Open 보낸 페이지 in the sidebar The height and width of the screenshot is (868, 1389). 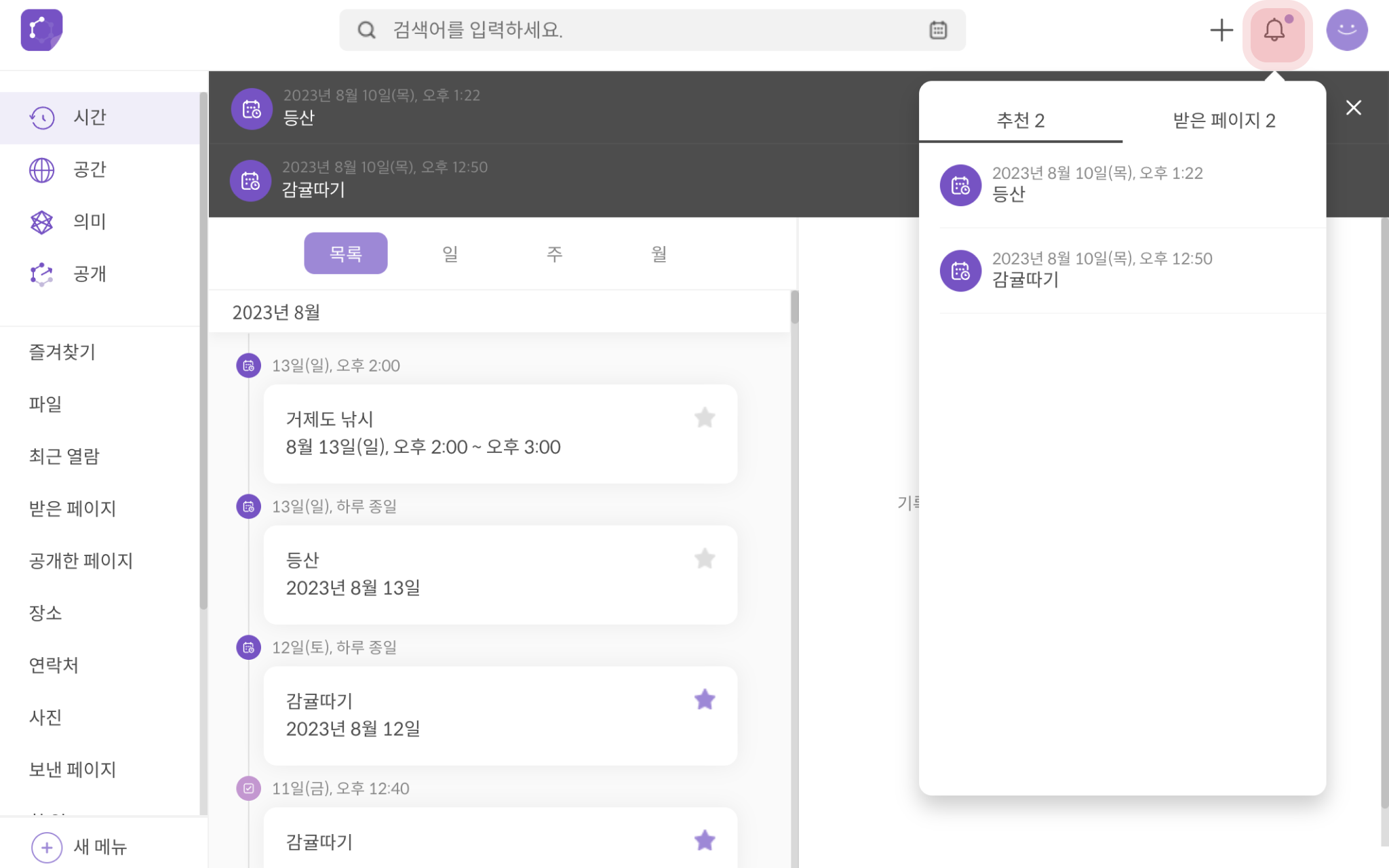tap(73, 770)
